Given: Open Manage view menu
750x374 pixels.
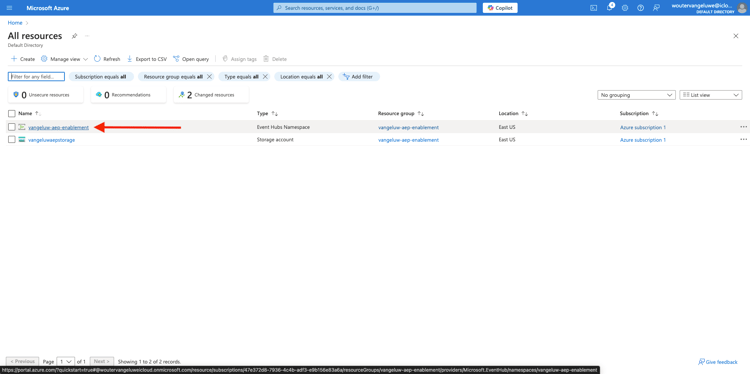Looking at the screenshot, I should [64, 59].
